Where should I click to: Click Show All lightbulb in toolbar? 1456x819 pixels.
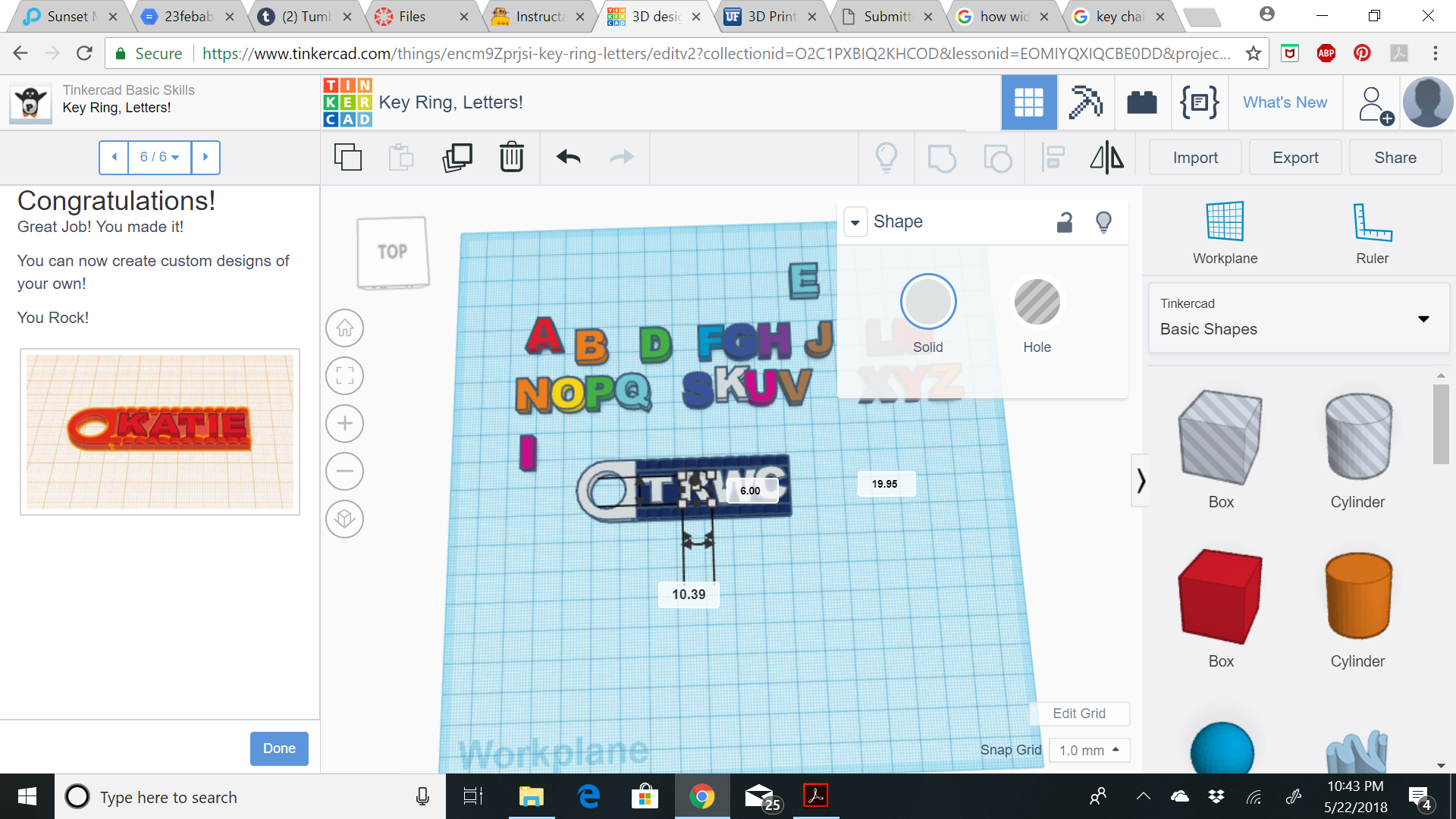[x=886, y=158]
